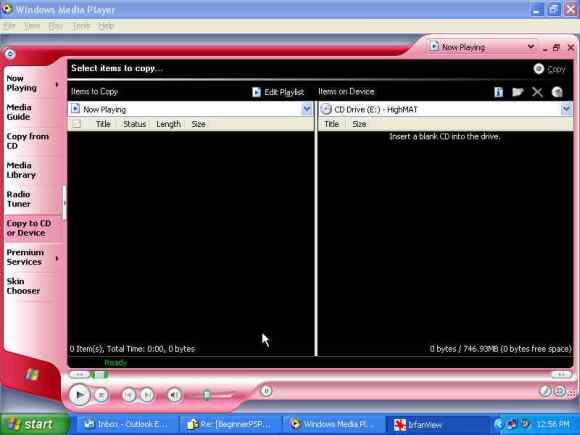Click the seek bar thumb
The image size is (580, 435).
pyautogui.click(x=99, y=375)
